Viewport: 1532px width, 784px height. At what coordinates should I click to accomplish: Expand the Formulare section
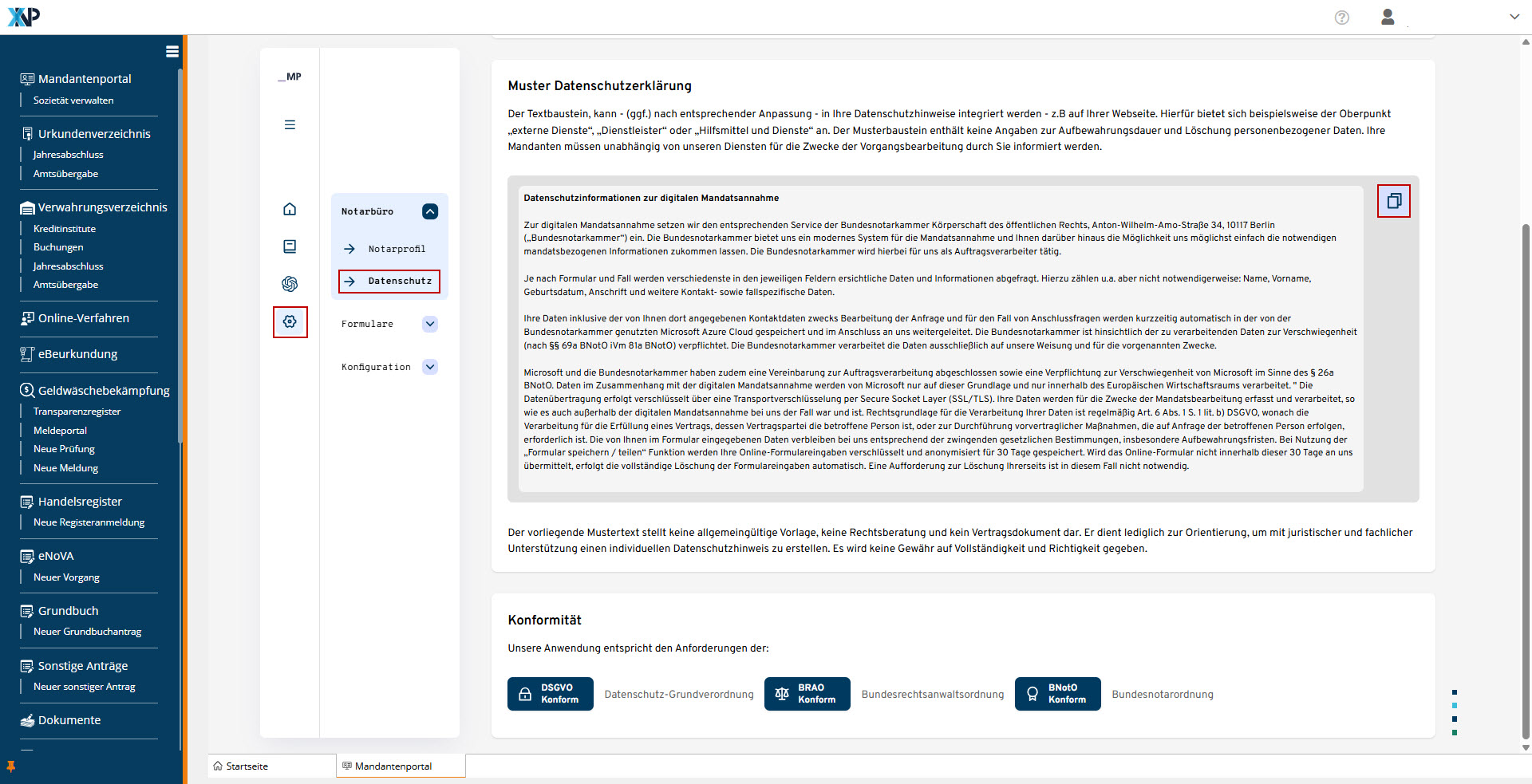tap(430, 324)
